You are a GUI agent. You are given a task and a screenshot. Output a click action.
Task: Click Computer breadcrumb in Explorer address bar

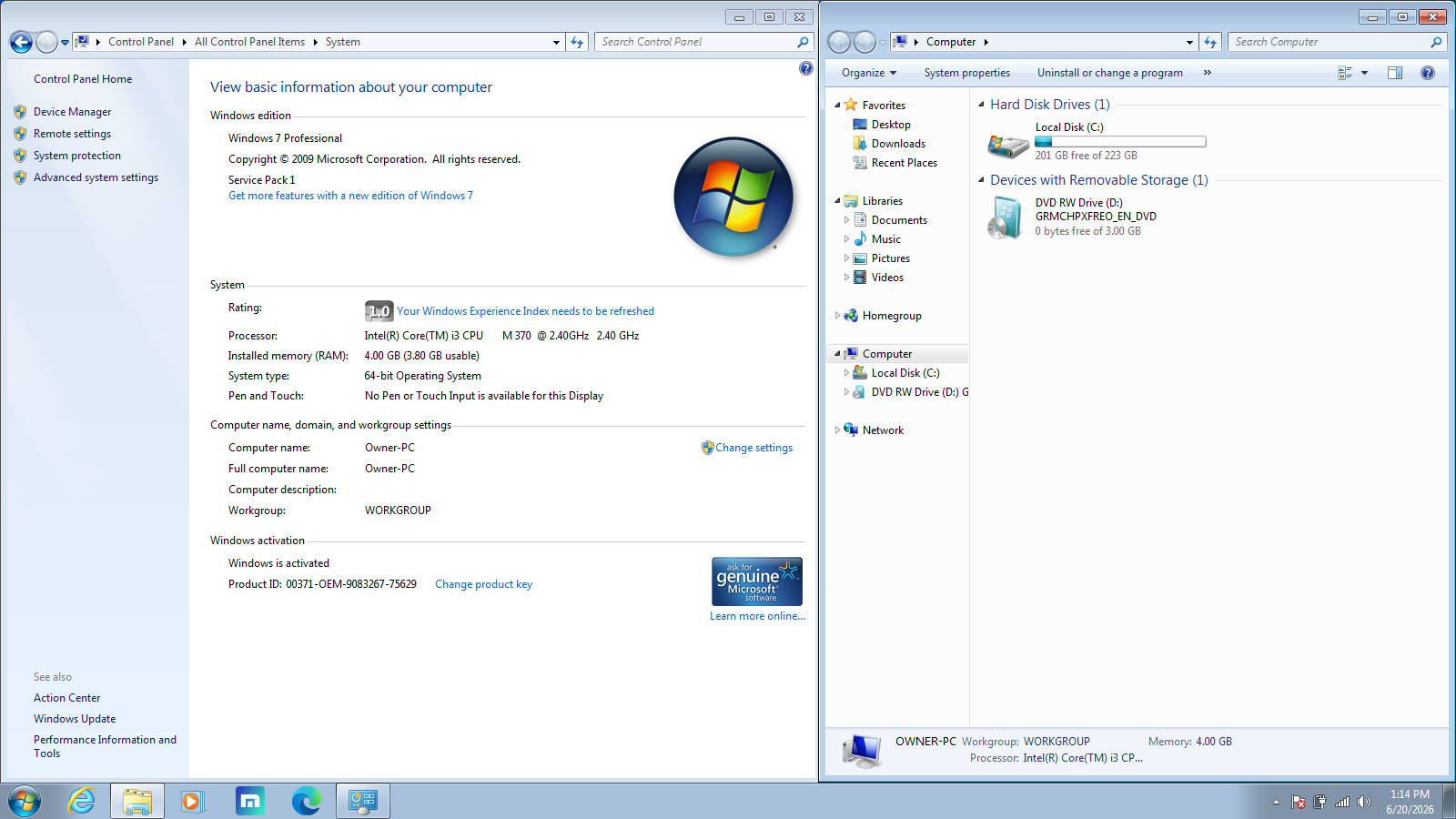[x=951, y=42]
